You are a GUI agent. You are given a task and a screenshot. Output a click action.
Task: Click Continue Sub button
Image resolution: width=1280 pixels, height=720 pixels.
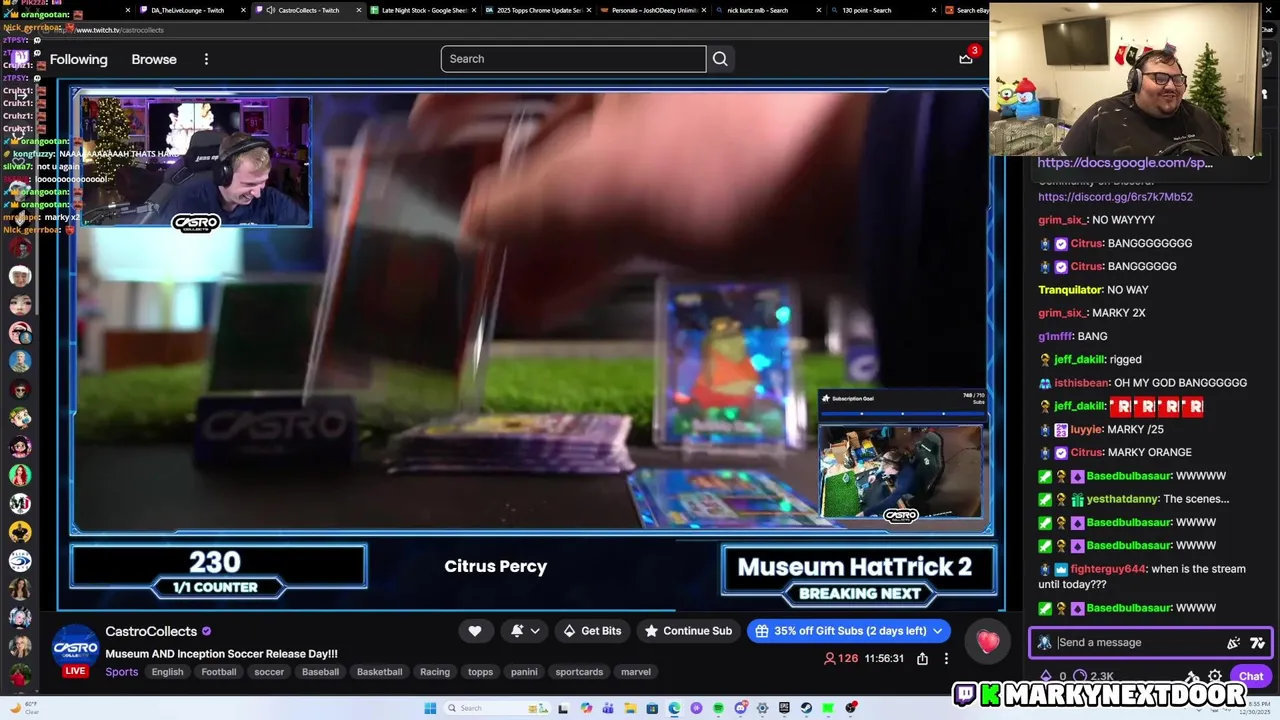coord(688,631)
